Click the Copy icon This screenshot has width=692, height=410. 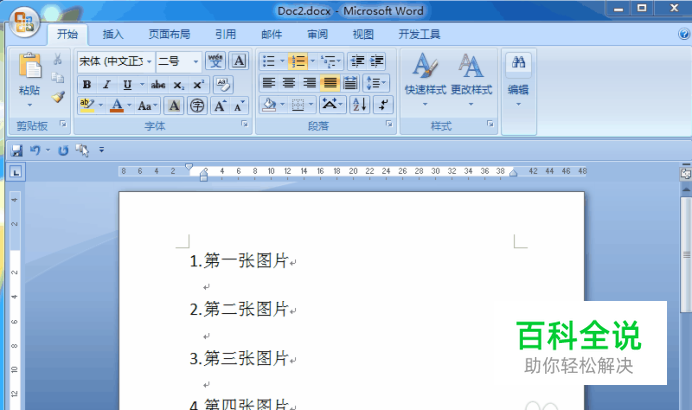pos(57,78)
